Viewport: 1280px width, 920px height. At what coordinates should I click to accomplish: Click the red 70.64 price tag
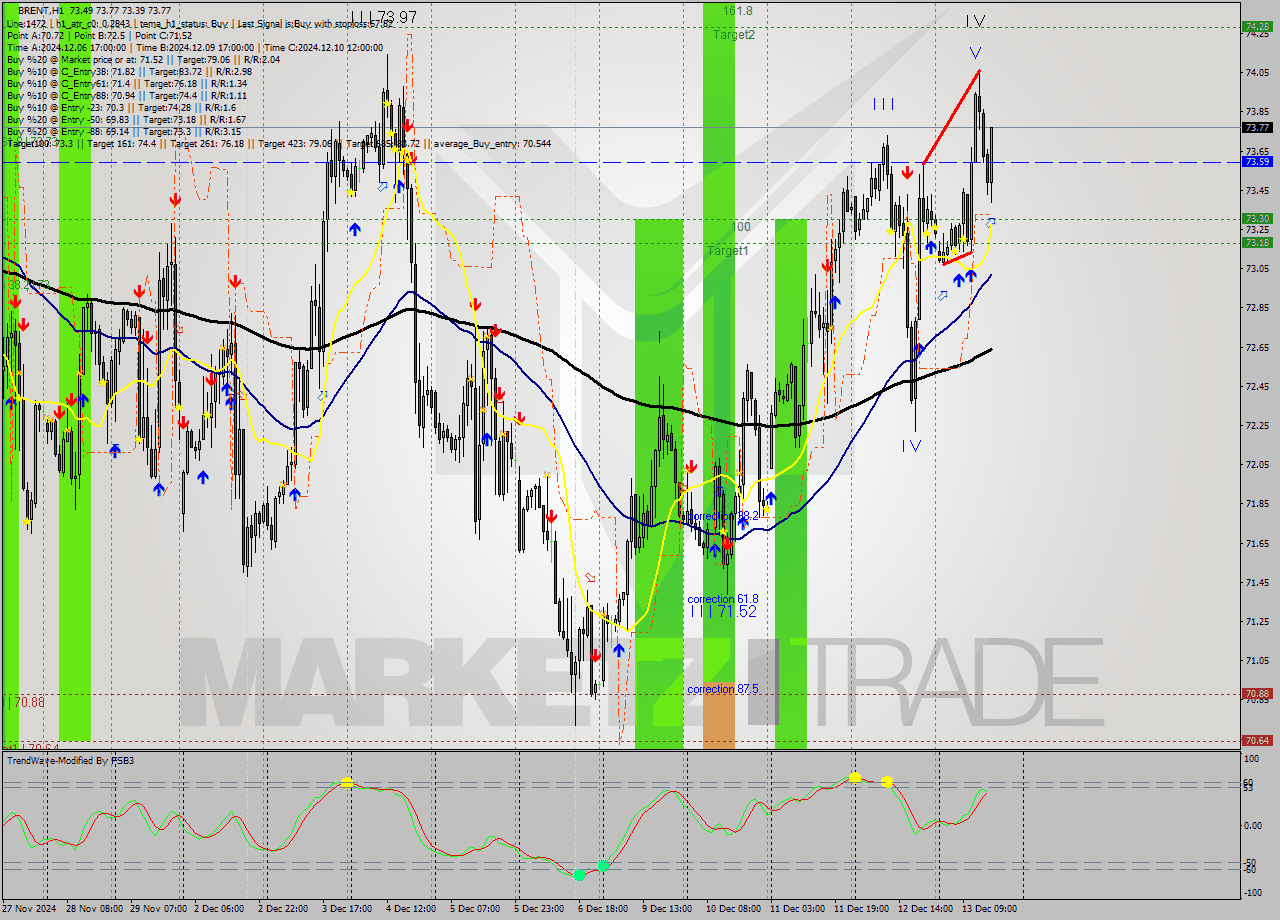pos(1257,740)
